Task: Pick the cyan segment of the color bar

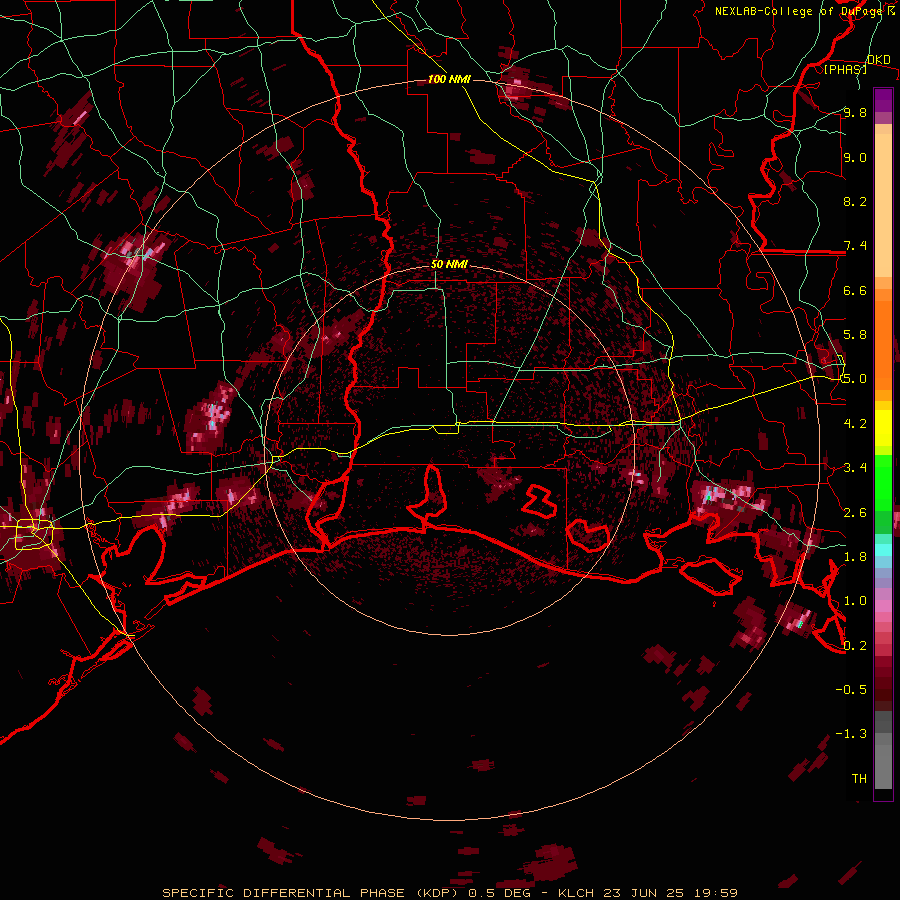Action: pos(883,549)
